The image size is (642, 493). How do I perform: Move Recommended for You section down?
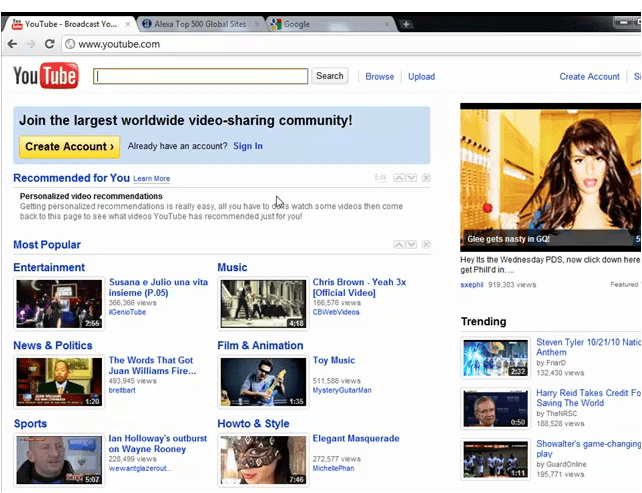pos(411,178)
